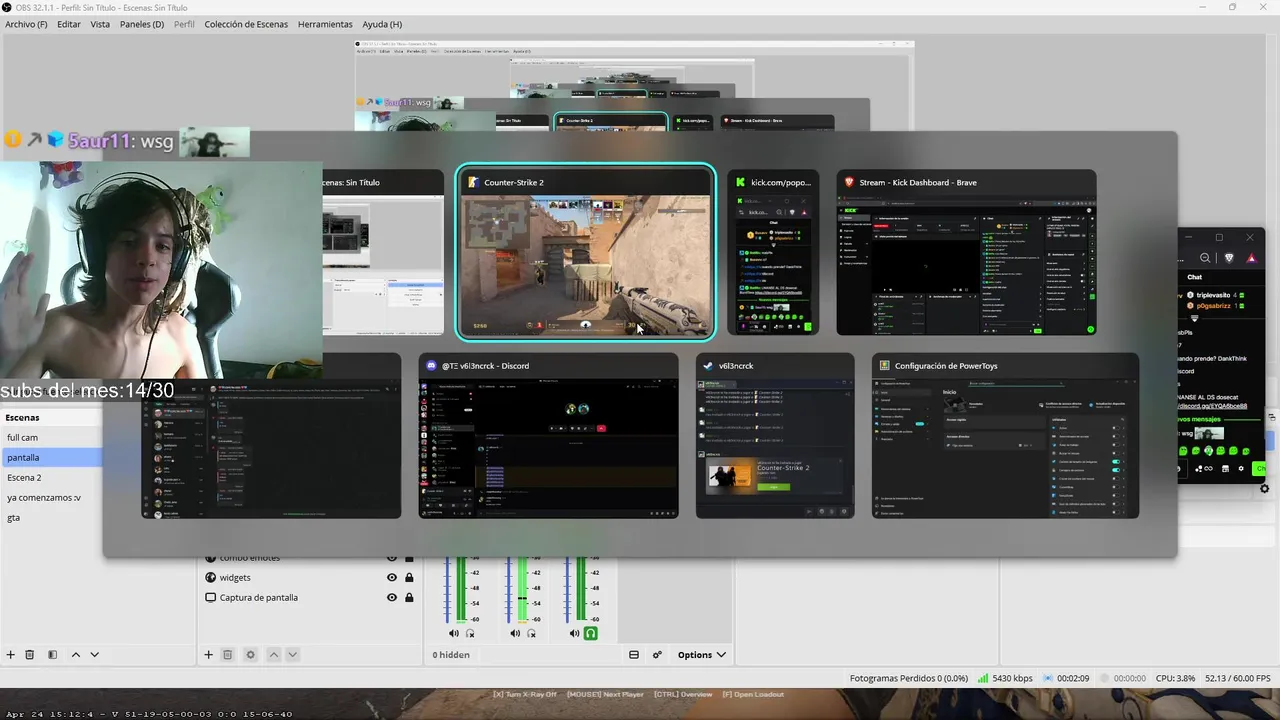This screenshot has width=1280, height=720.
Task: Unlock the widgets source
Action: point(409,577)
